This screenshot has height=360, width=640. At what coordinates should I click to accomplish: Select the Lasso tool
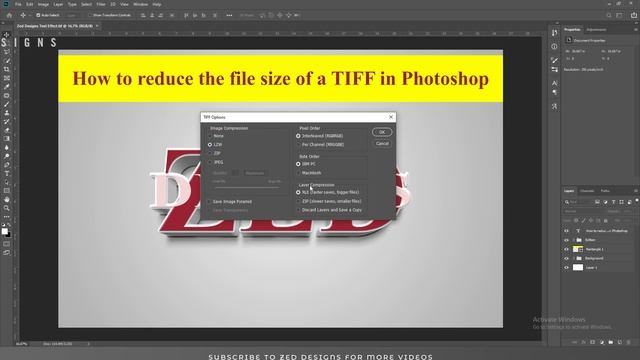(7, 52)
